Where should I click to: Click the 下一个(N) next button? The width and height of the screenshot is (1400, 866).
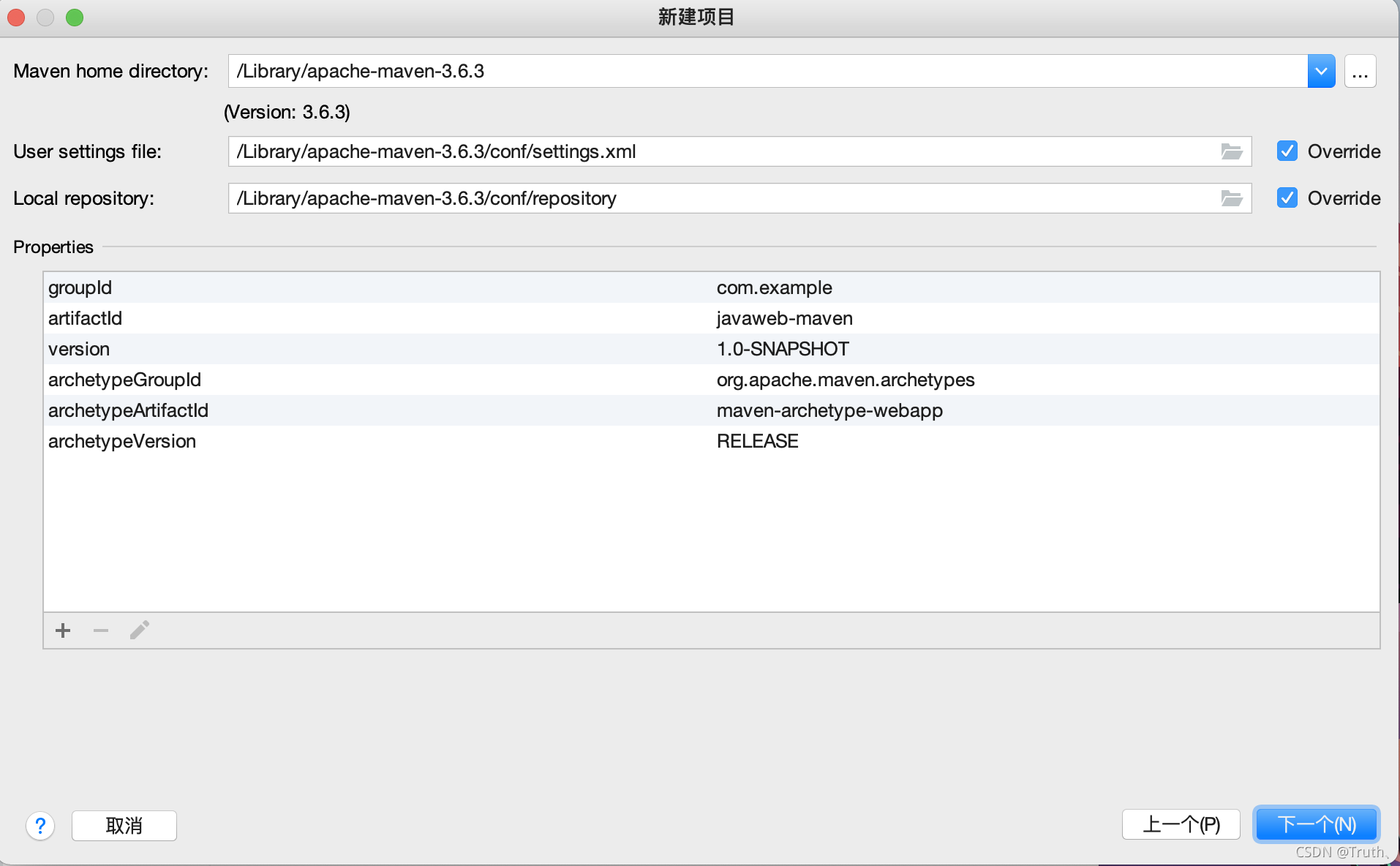[x=1317, y=824]
